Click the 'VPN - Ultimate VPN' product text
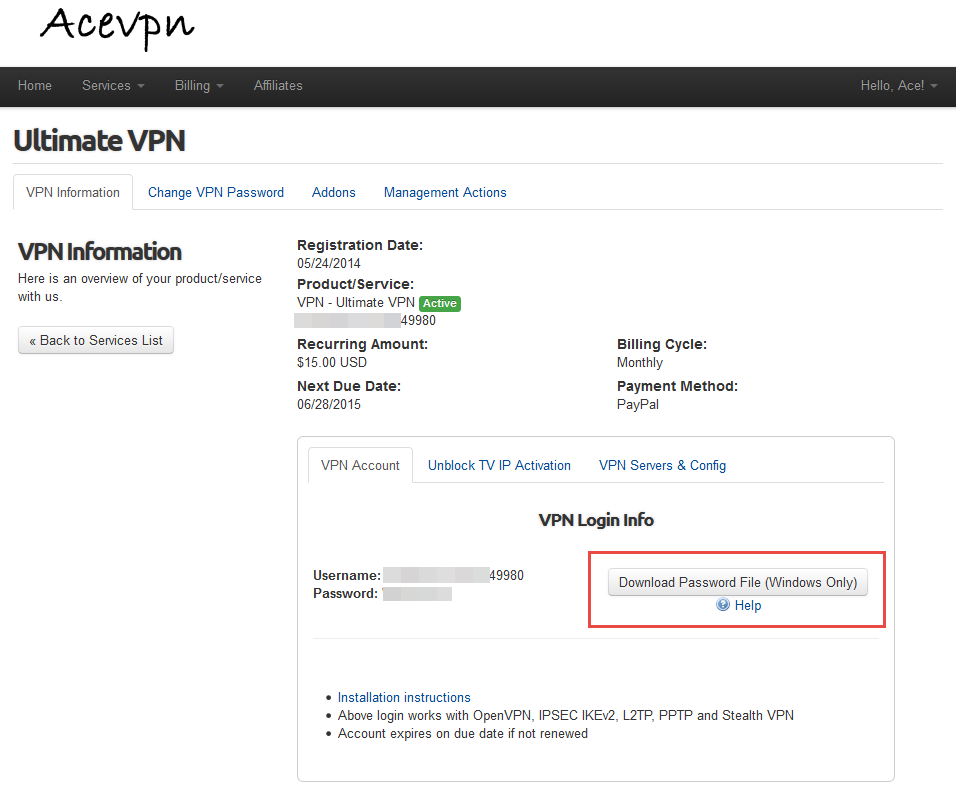This screenshot has height=788, width=956. click(x=355, y=303)
